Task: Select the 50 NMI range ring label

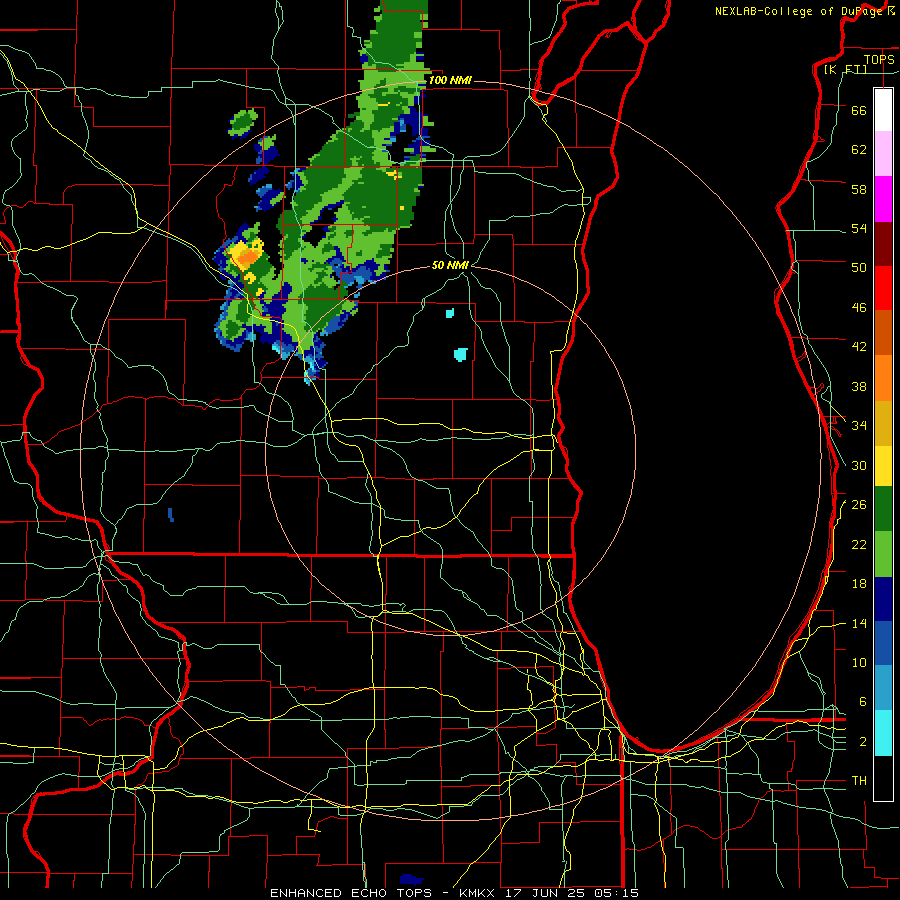Action: [x=450, y=265]
